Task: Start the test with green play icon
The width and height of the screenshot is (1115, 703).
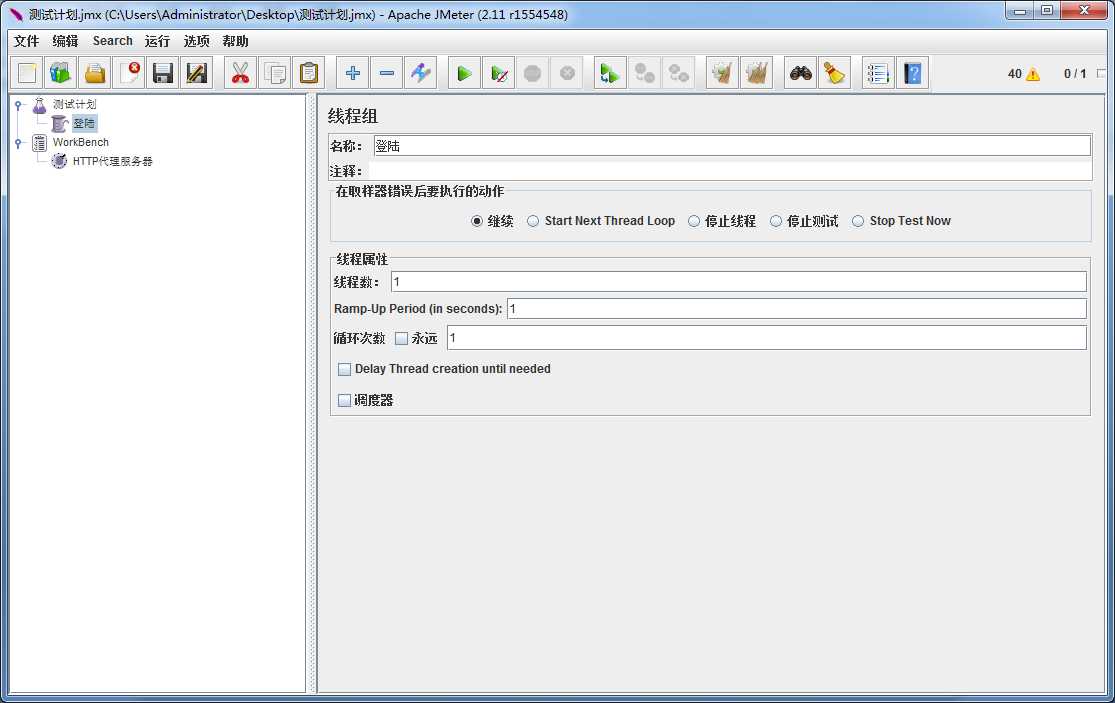Action: coord(464,73)
